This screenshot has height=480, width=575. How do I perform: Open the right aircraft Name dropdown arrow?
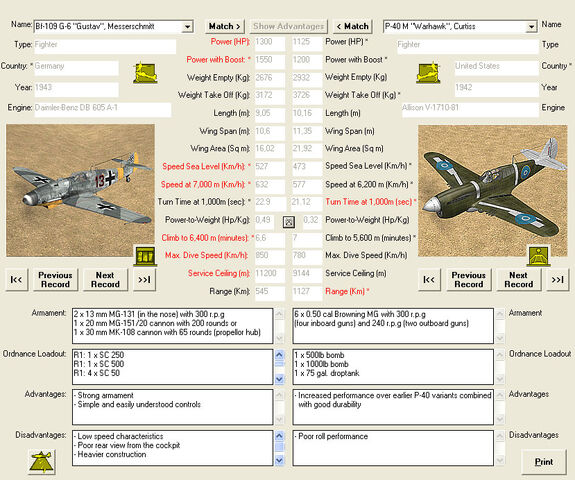tap(531, 27)
